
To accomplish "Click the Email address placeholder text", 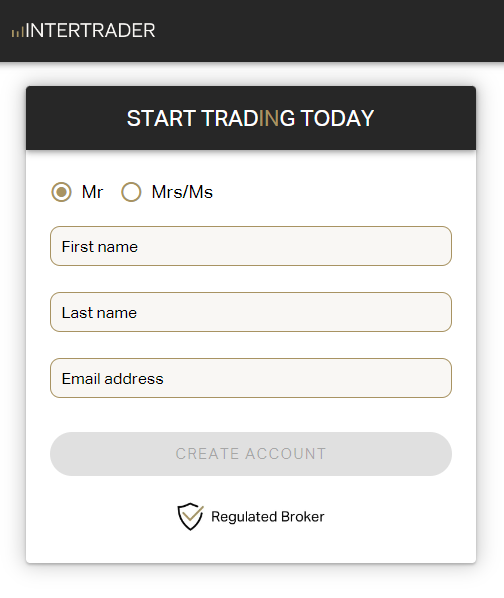I will point(112,379).
